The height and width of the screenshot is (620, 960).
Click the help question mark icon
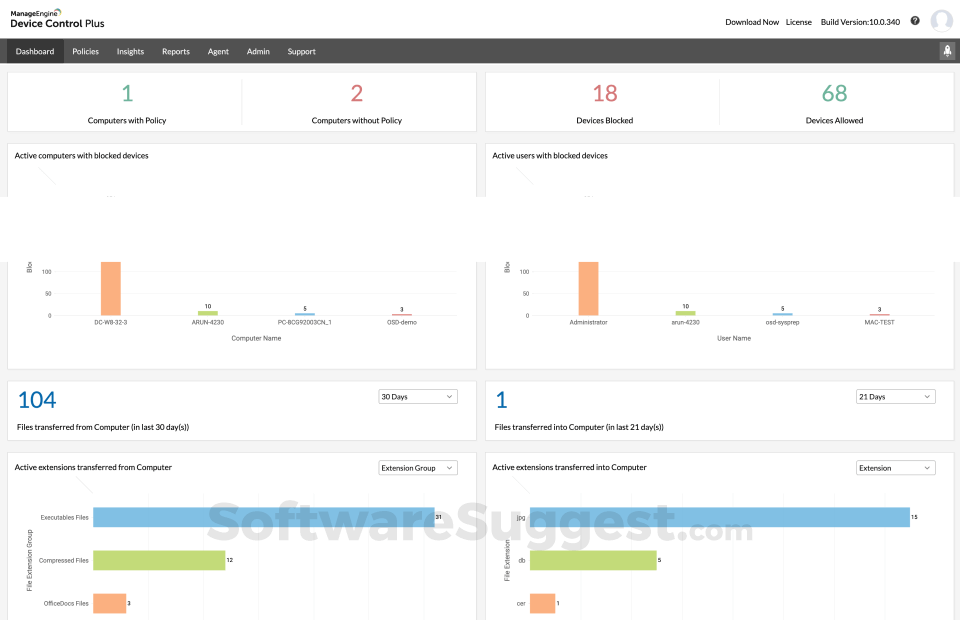tap(914, 20)
